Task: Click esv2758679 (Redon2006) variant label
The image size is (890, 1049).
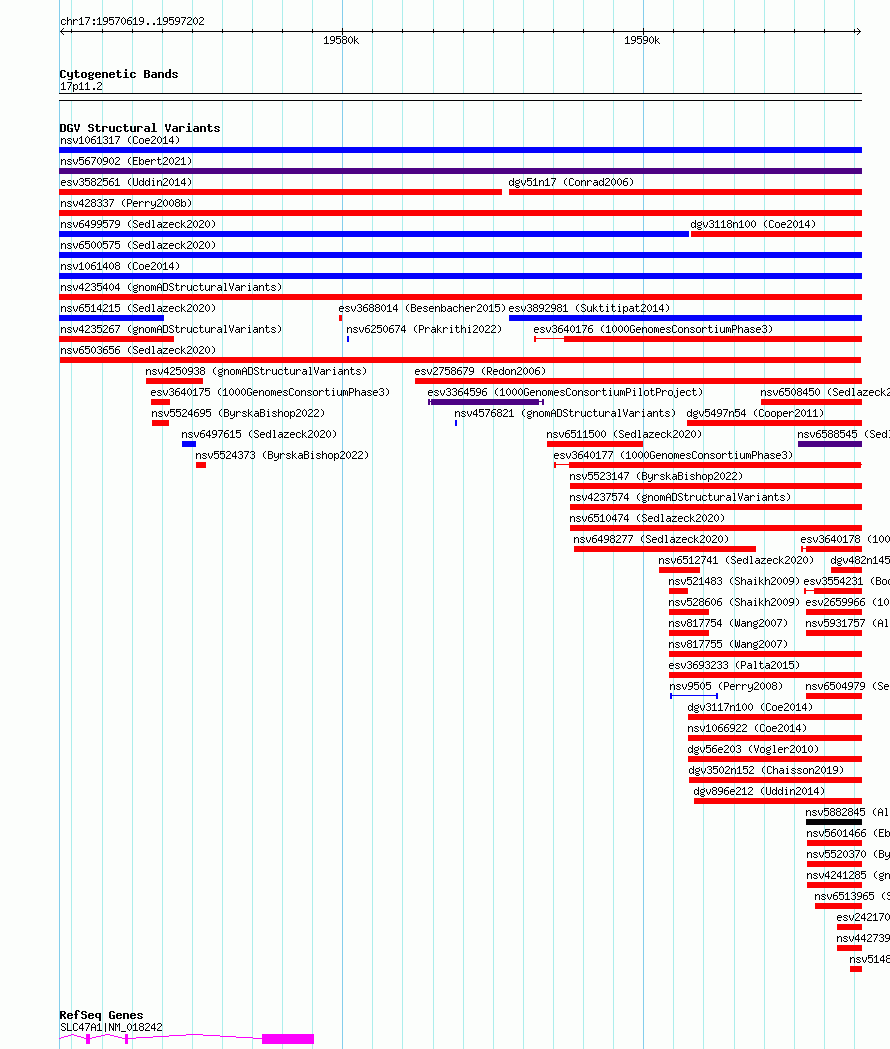Action: click(x=480, y=371)
